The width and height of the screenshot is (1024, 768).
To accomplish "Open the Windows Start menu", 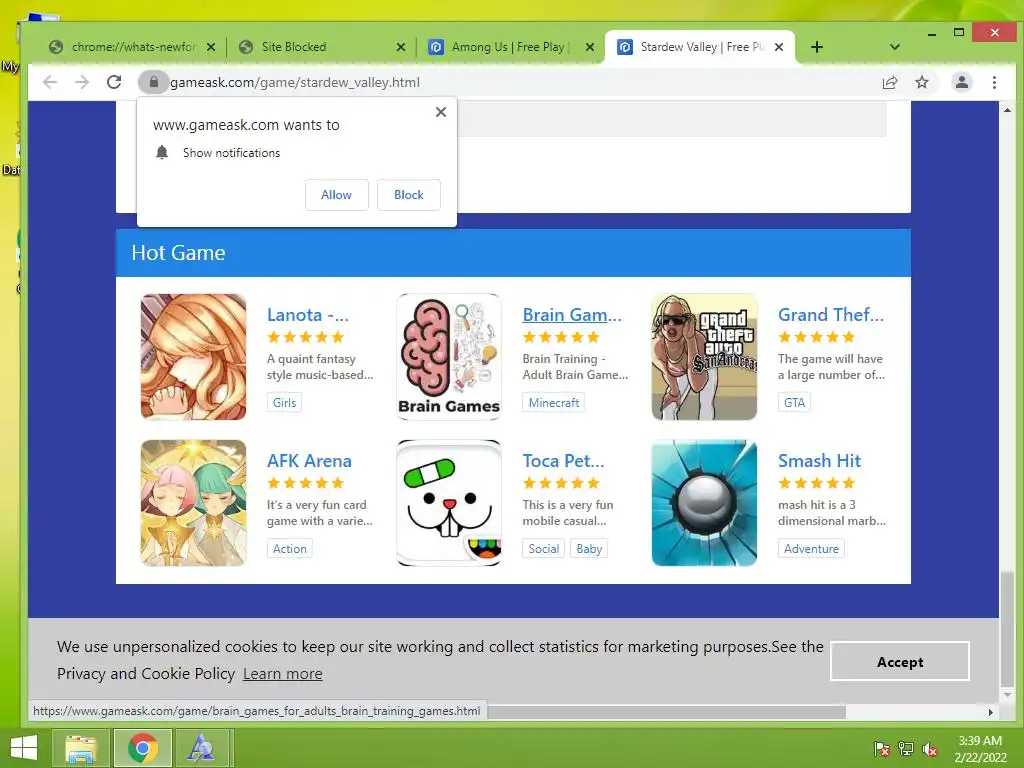I will click(x=24, y=748).
